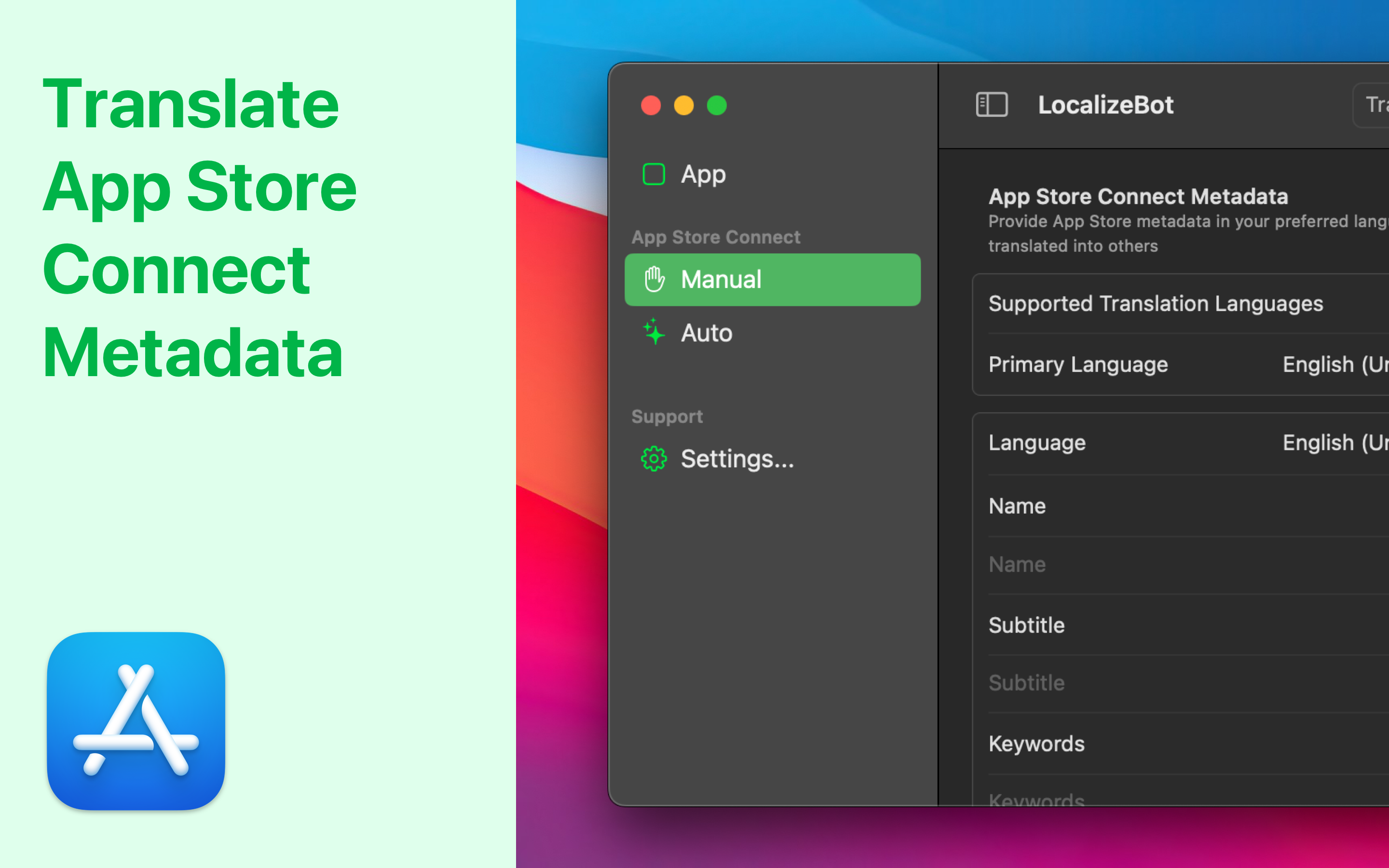The width and height of the screenshot is (1389, 868).
Task: Click the Name placeholder input field
Action: pyautogui.click(x=1188, y=565)
